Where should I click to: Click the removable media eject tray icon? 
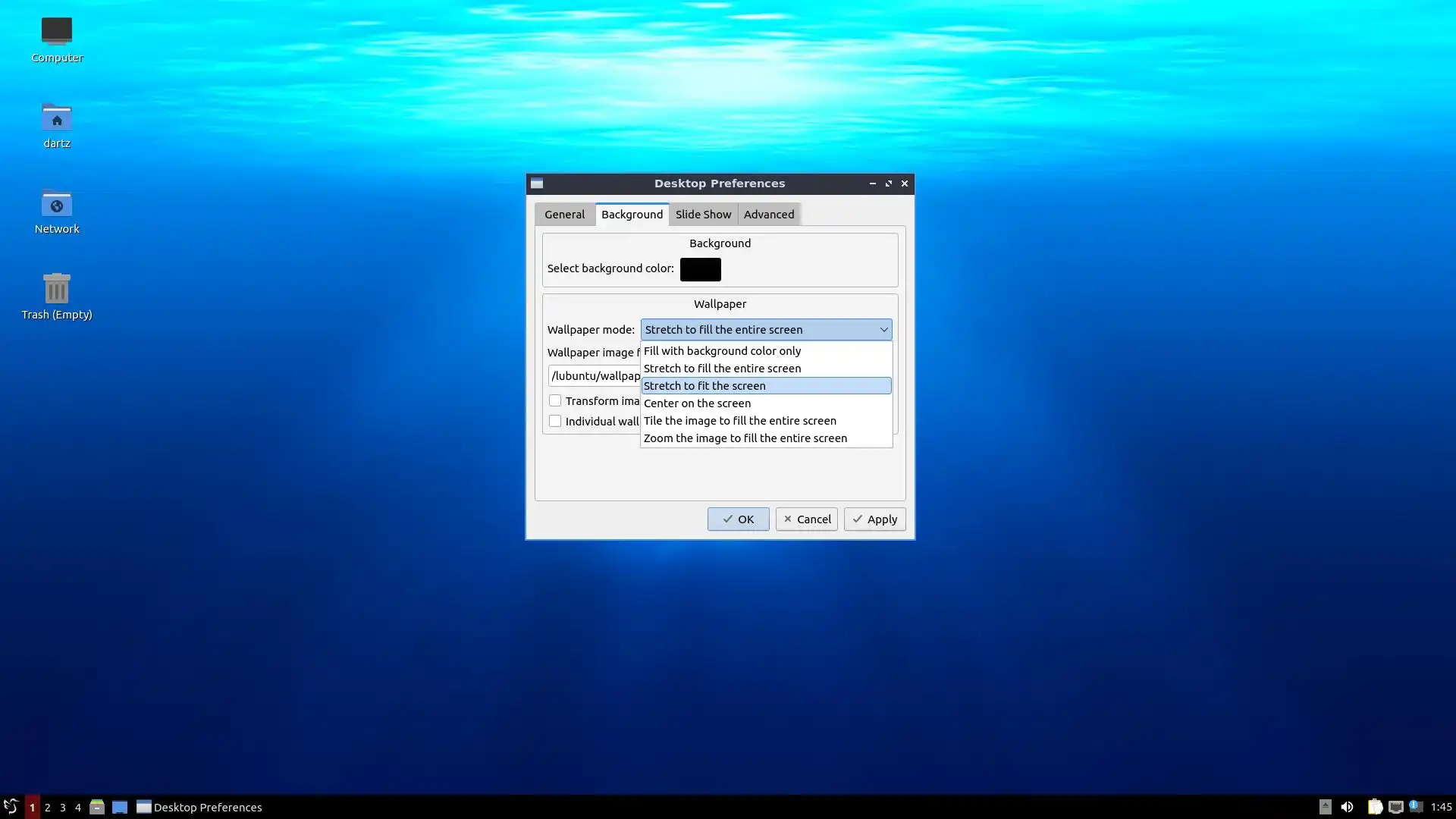pyautogui.click(x=1325, y=807)
